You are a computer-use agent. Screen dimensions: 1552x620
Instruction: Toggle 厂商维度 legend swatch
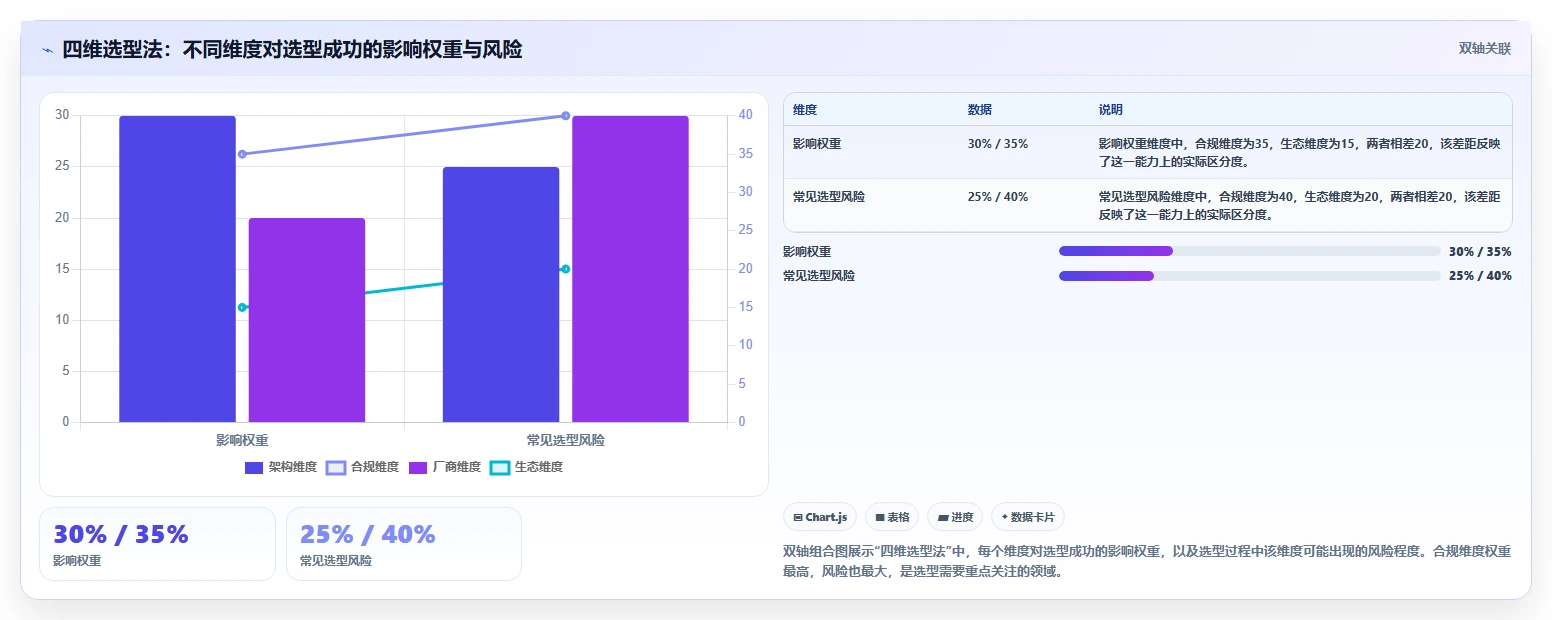(x=418, y=467)
